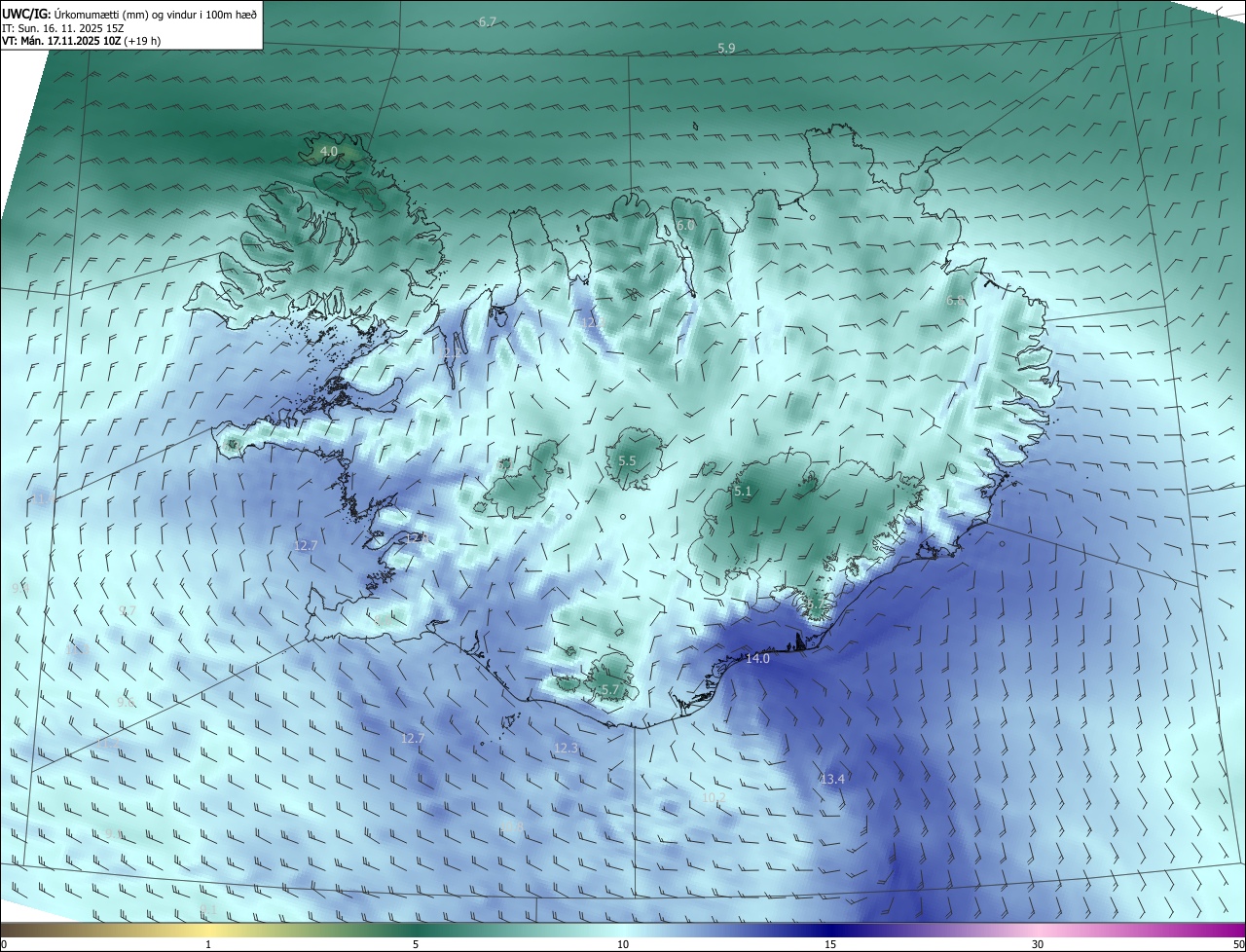Click the 10.2 value label
1246x952 pixels.
714,797
